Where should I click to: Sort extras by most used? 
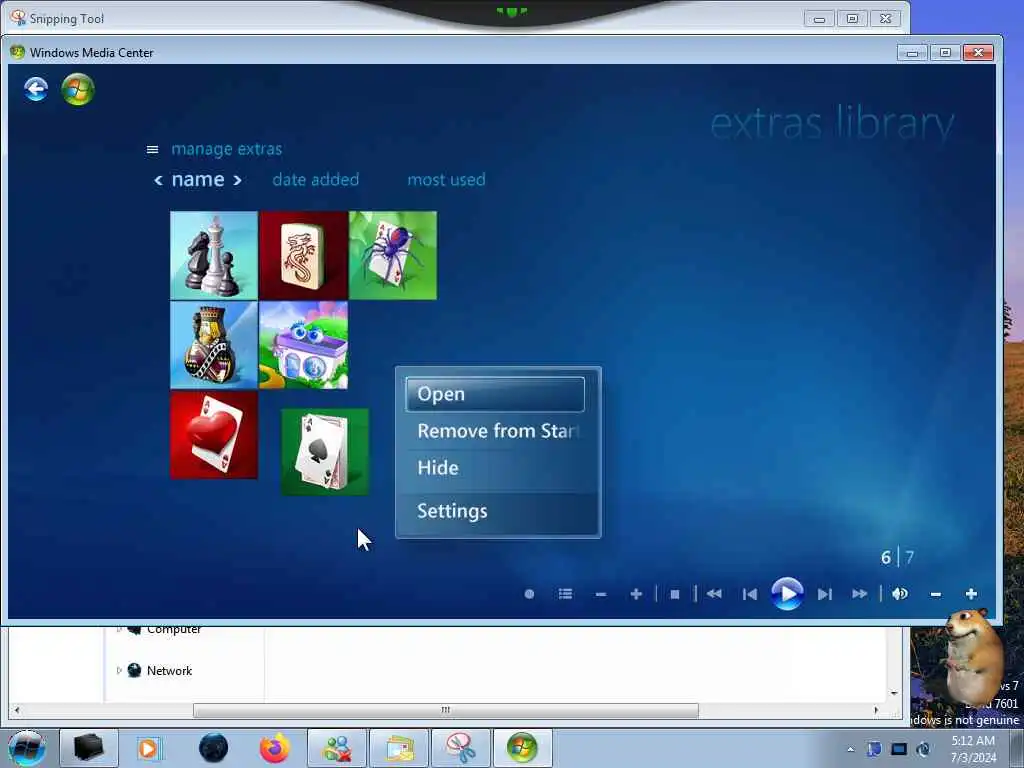point(446,180)
